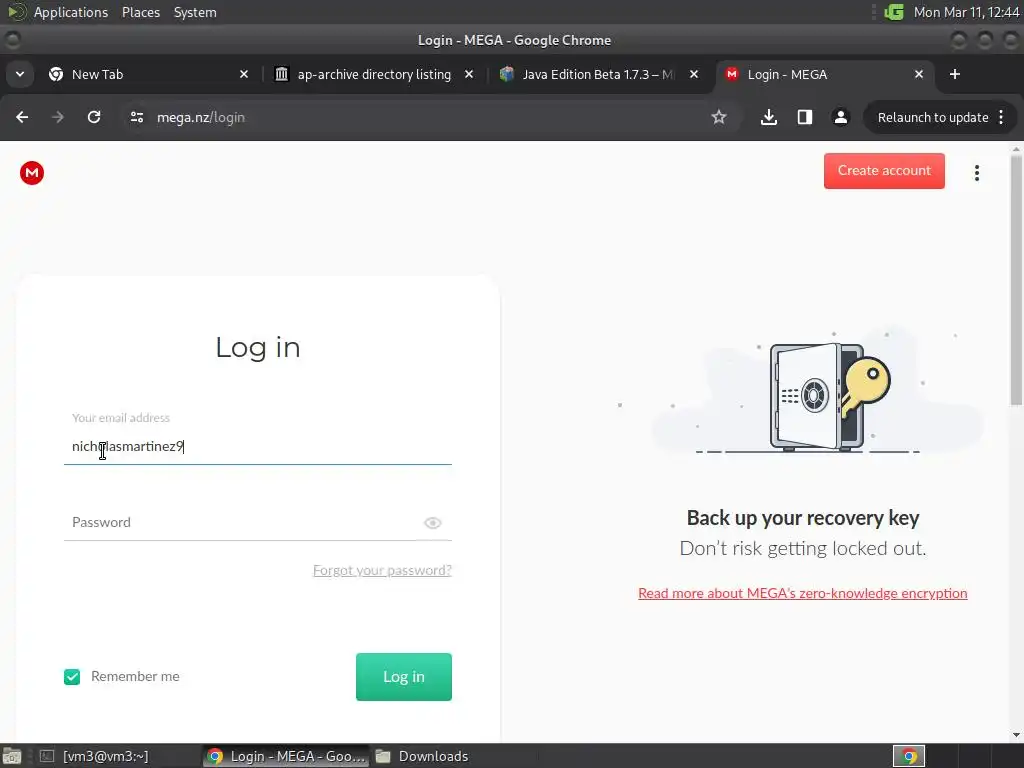This screenshot has height=768, width=1024.
Task: Click the Chrome window title bar menu icon
Action: [12, 40]
